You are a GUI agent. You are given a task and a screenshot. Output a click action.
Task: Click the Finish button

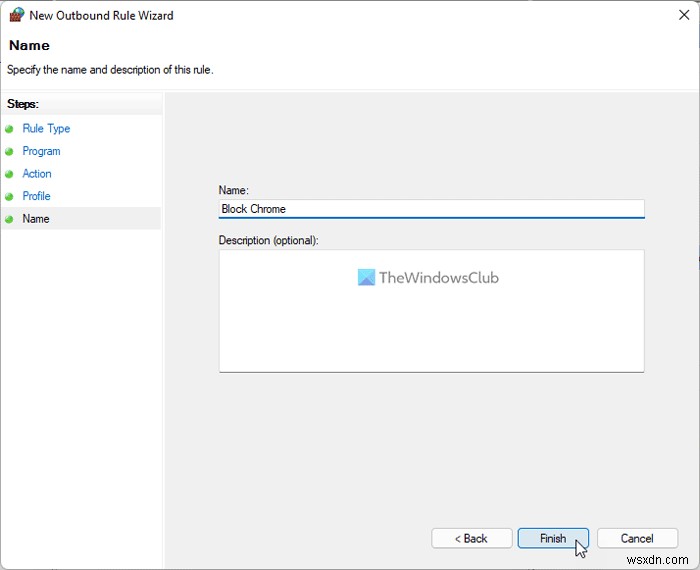[553, 538]
